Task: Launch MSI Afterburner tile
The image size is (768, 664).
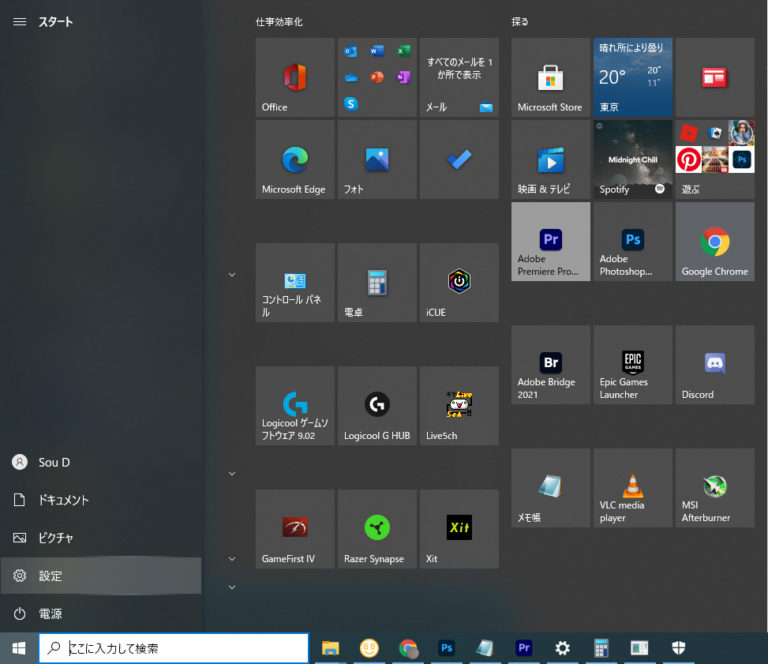Action: pos(714,487)
